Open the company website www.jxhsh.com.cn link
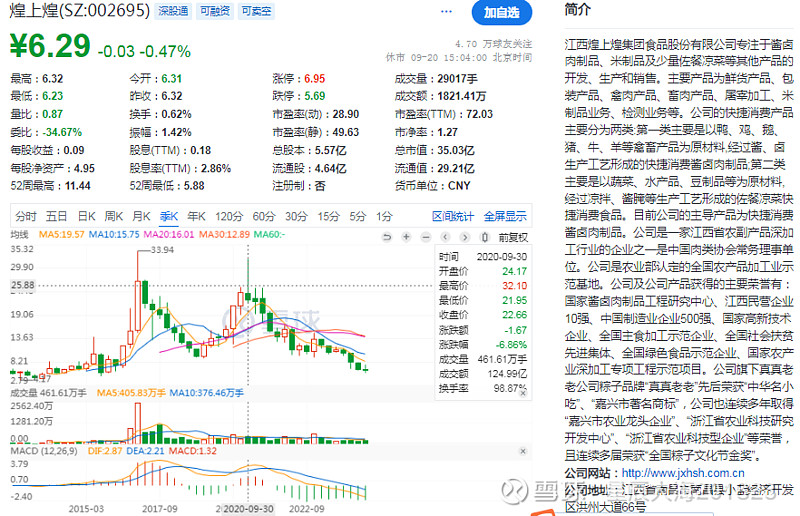The height and width of the screenshot is (516, 800). (x=683, y=473)
